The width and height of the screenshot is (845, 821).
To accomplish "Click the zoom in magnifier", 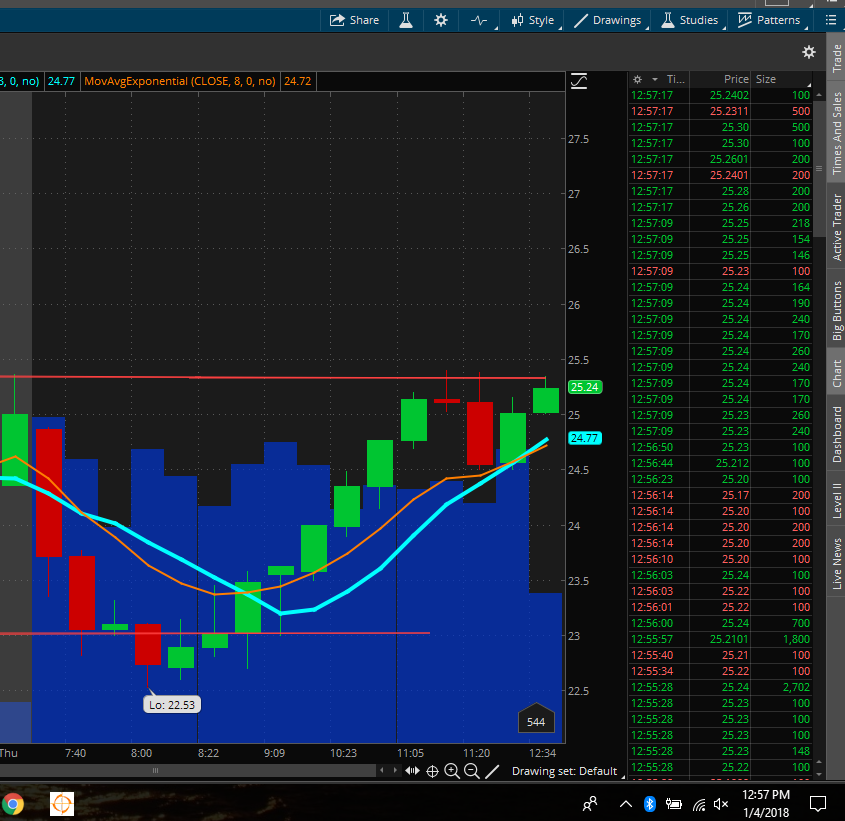I will [x=452, y=771].
